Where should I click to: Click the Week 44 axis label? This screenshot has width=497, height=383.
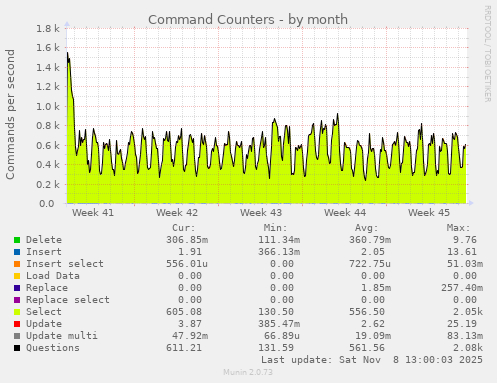(x=345, y=212)
